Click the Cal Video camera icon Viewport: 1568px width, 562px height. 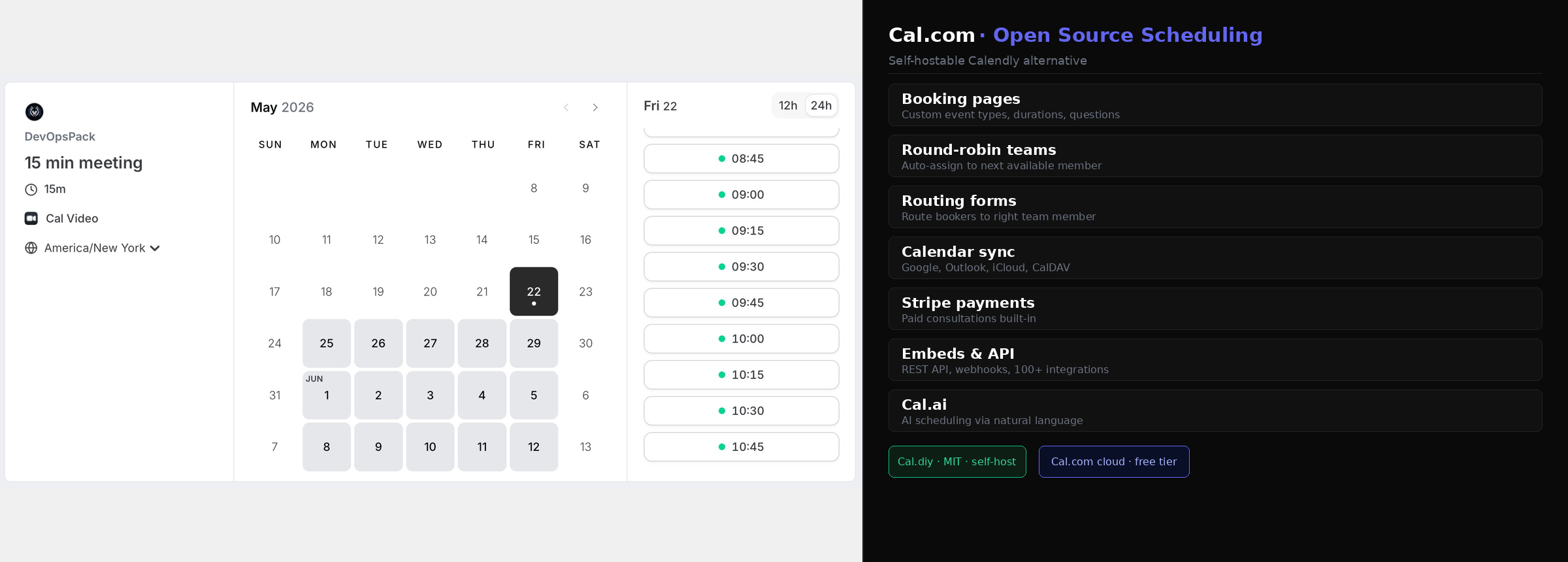coord(31,218)
